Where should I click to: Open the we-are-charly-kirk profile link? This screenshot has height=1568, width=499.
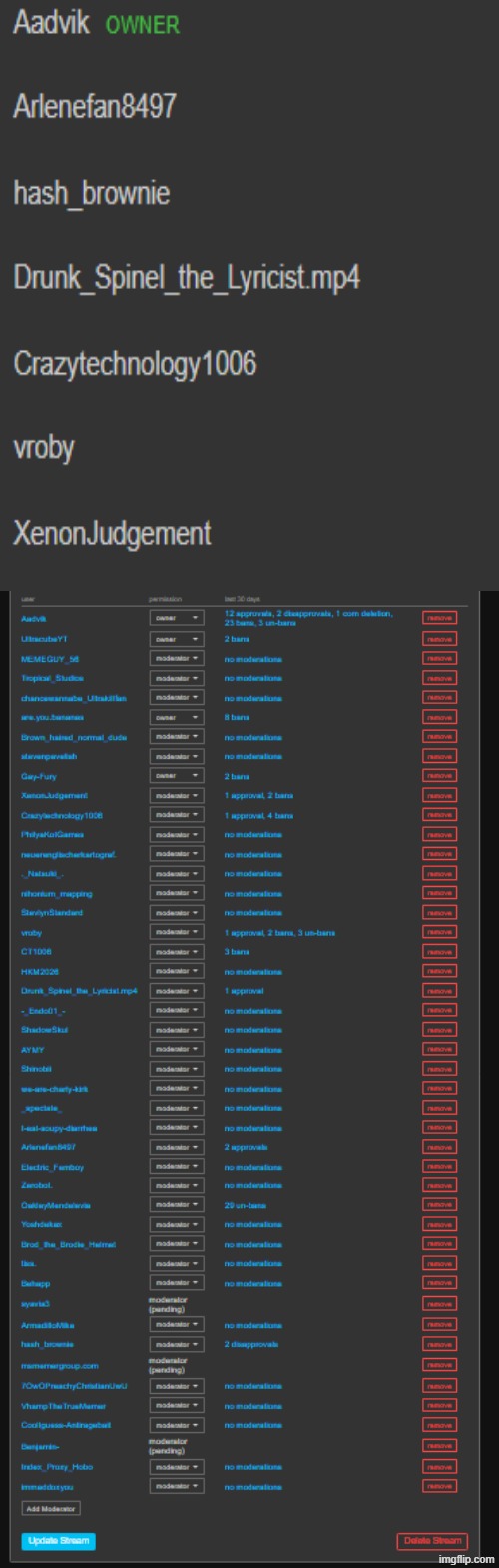[x=55, y=1089]
